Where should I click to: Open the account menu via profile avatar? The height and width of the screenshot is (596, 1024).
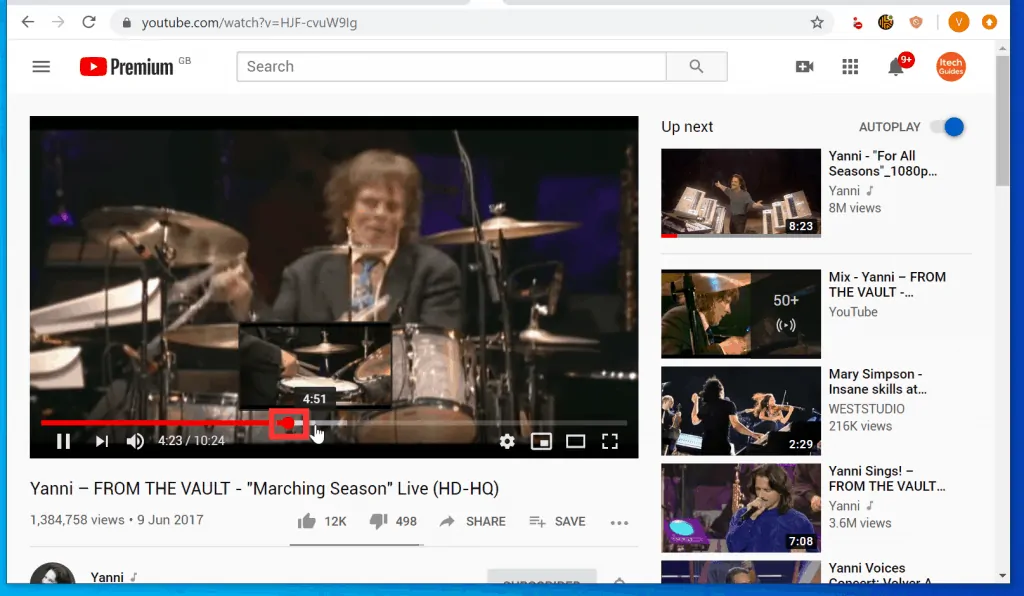click(x=950, y=66)
